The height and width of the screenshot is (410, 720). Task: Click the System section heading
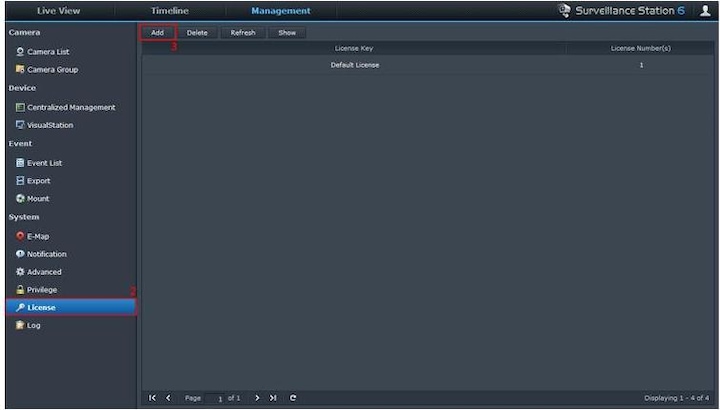tap(24, 217)
